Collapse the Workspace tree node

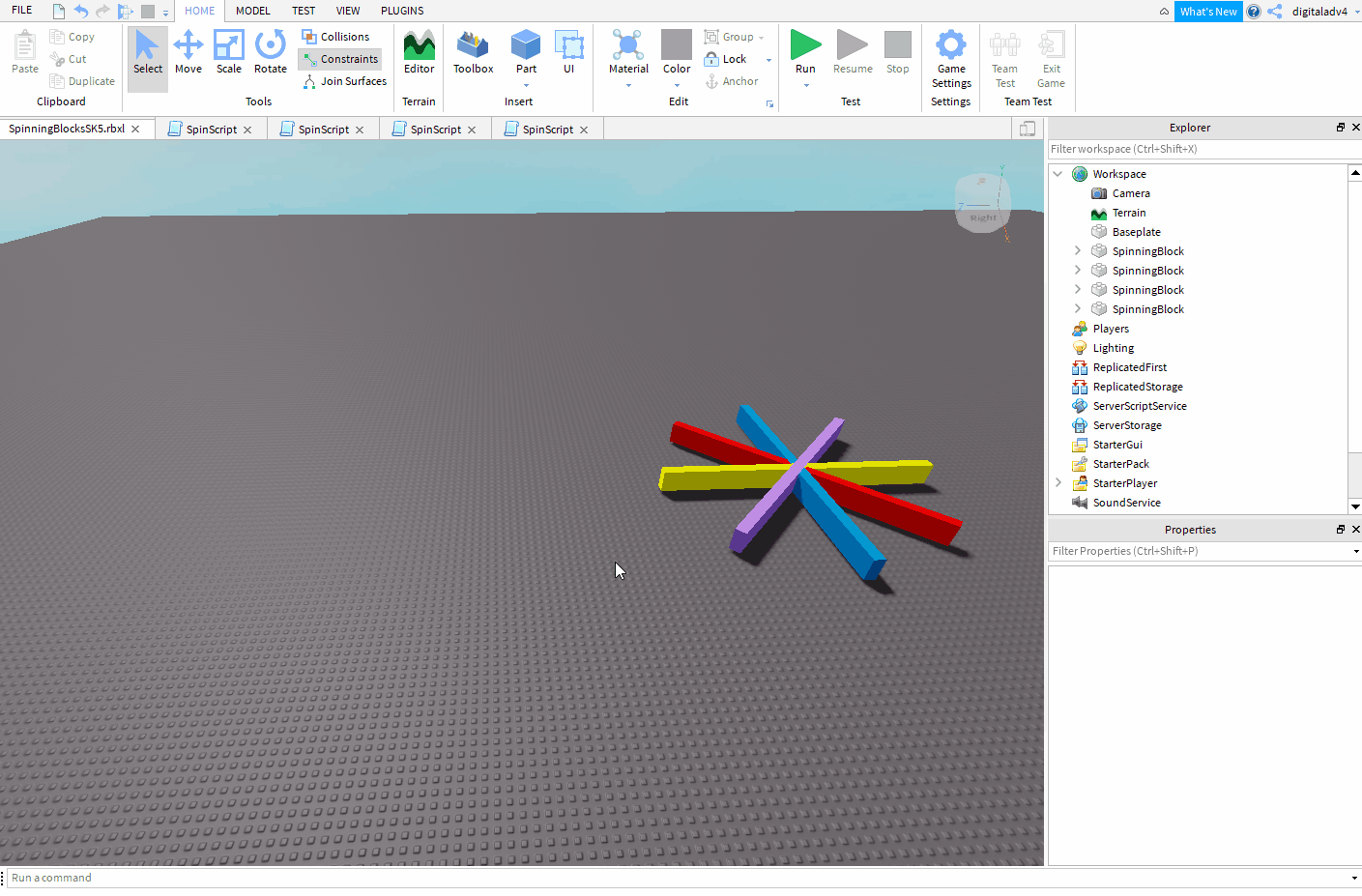click(x=1058, y=174)
